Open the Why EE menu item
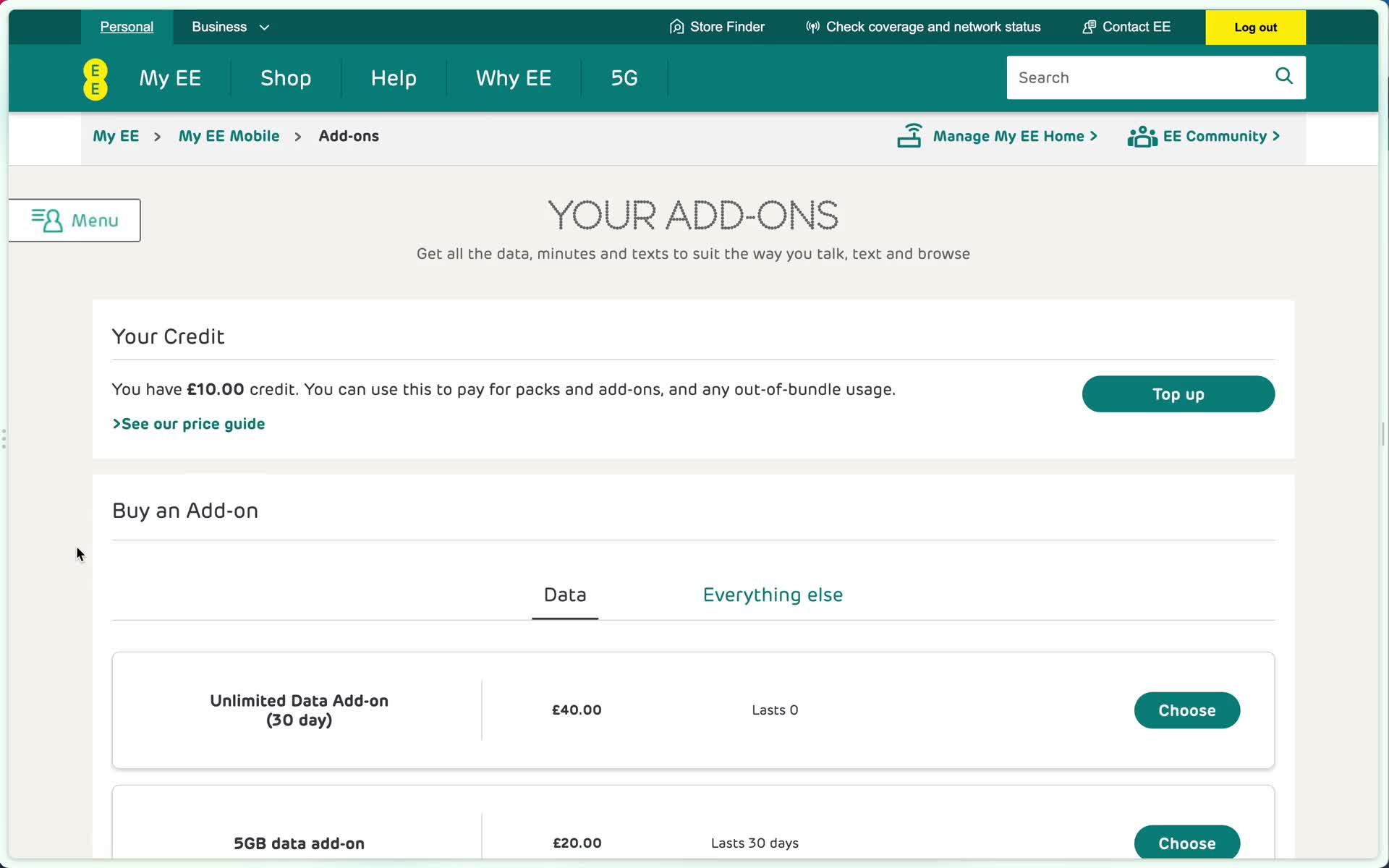 click(x=514, y=78)
